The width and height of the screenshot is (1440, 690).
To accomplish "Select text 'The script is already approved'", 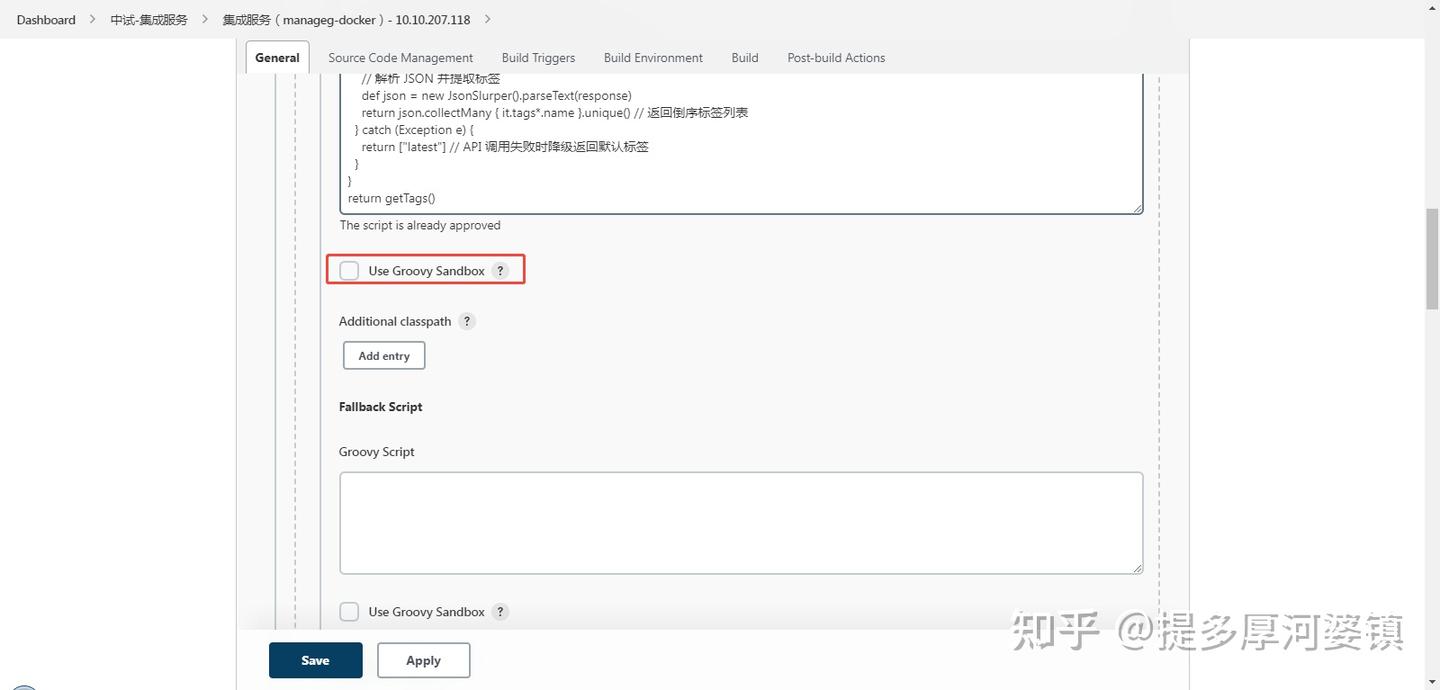I will pyautogui.click(x=420, y=225).
